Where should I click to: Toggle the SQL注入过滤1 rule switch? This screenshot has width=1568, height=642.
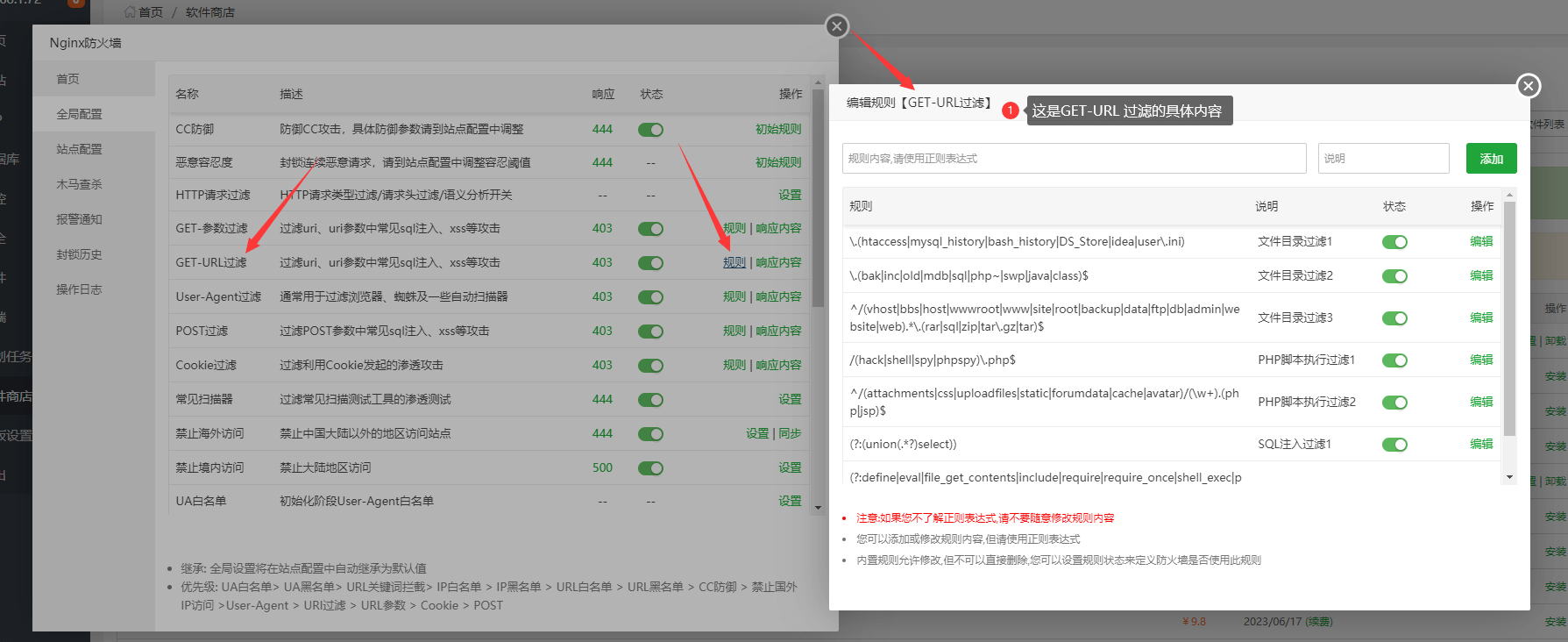(1394, 445)
